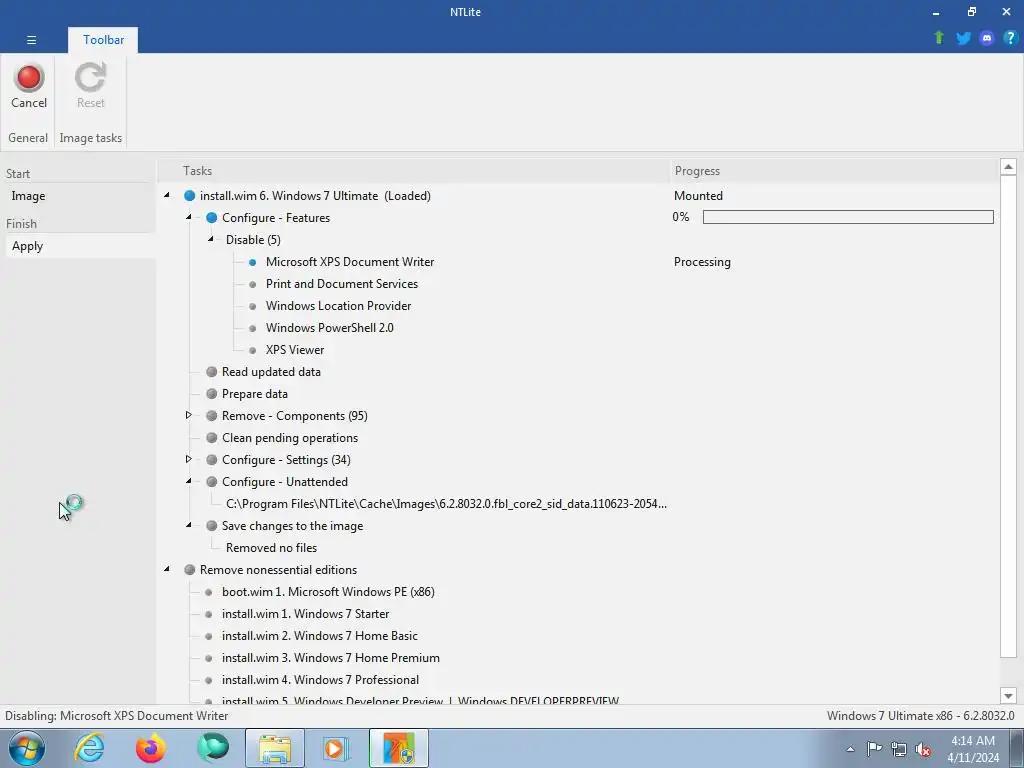Select Windows Location Provider row

coord(338,306)
